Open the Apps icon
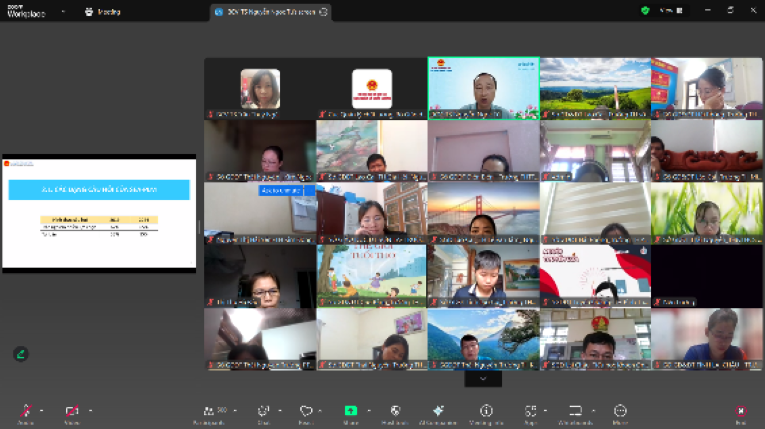This screenshot has width=765, height=429. pyautogui.click(x=530, y=411)
